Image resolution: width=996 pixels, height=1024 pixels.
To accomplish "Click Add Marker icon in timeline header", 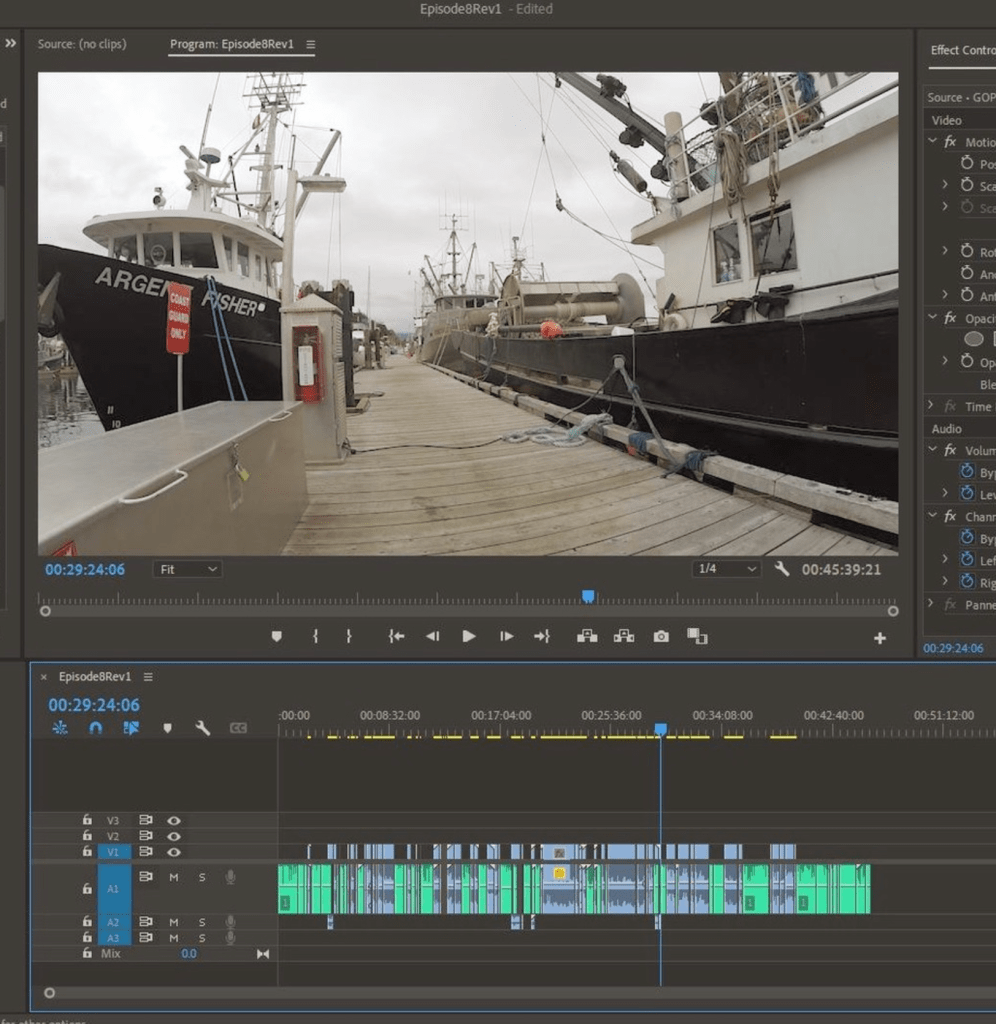I will tap(167, 728).
